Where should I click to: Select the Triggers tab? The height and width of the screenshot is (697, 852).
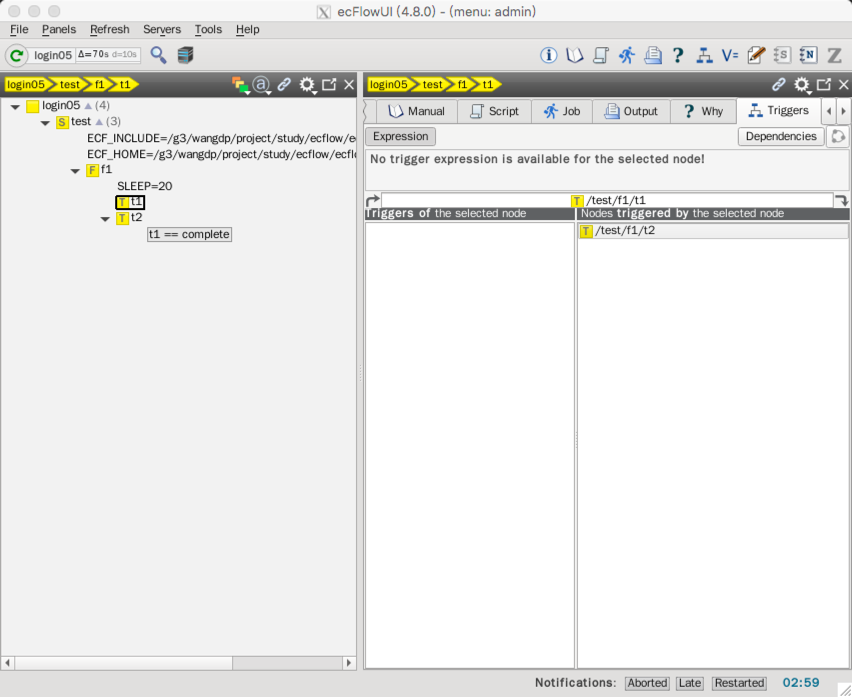click(779, 111)
